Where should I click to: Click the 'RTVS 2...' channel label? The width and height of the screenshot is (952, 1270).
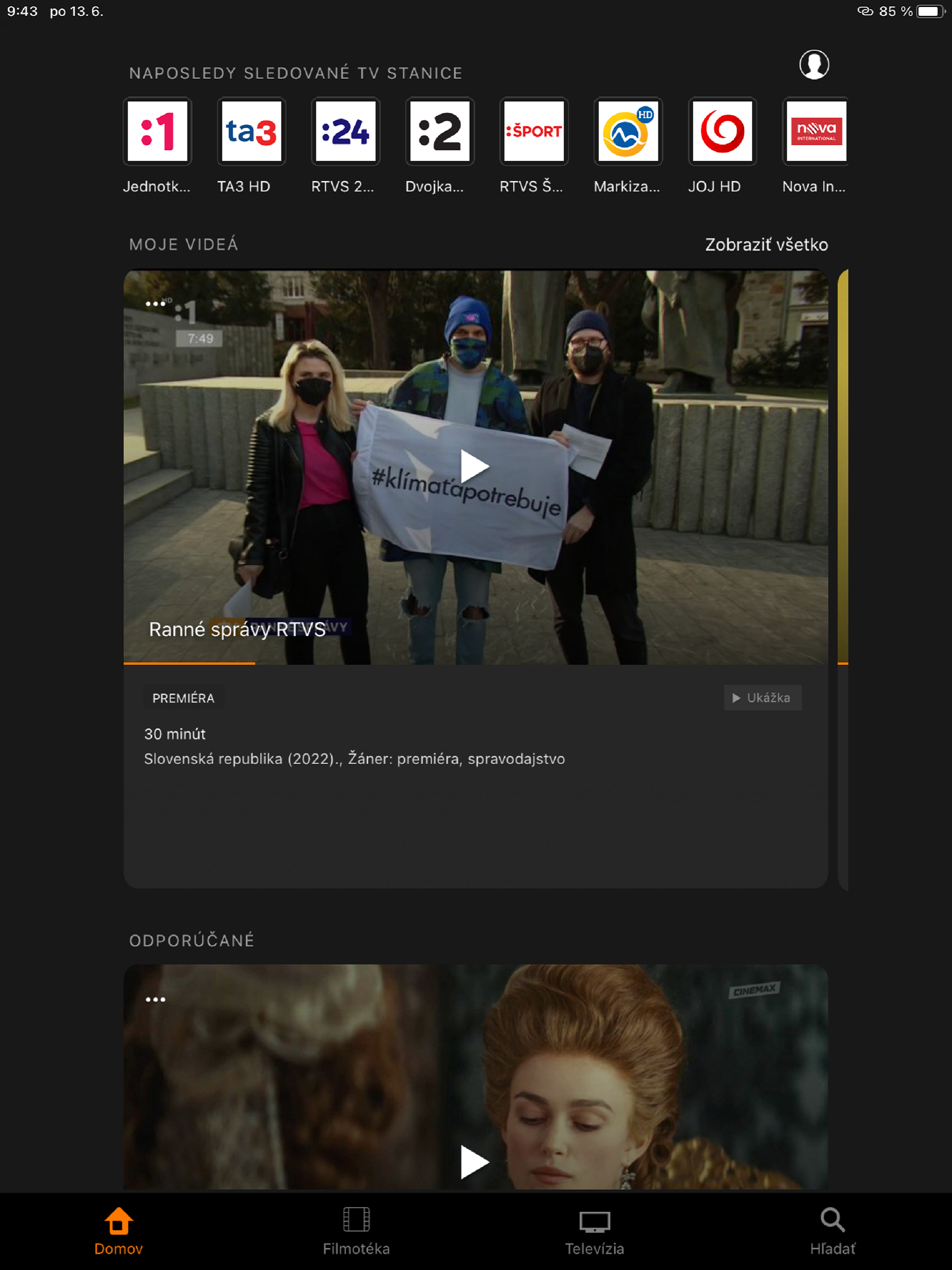tap(342, 186)
